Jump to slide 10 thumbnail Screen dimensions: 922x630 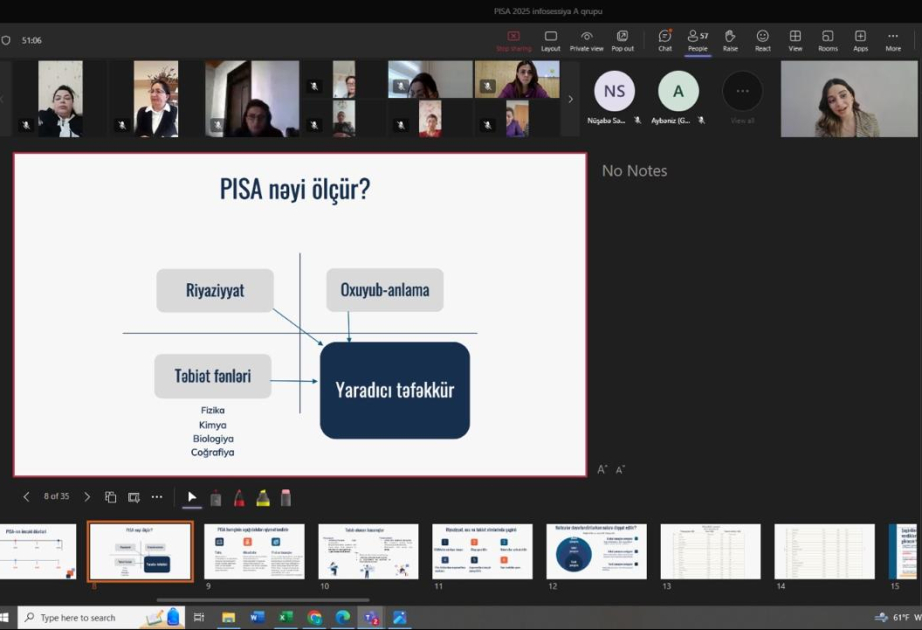[368, 551]
